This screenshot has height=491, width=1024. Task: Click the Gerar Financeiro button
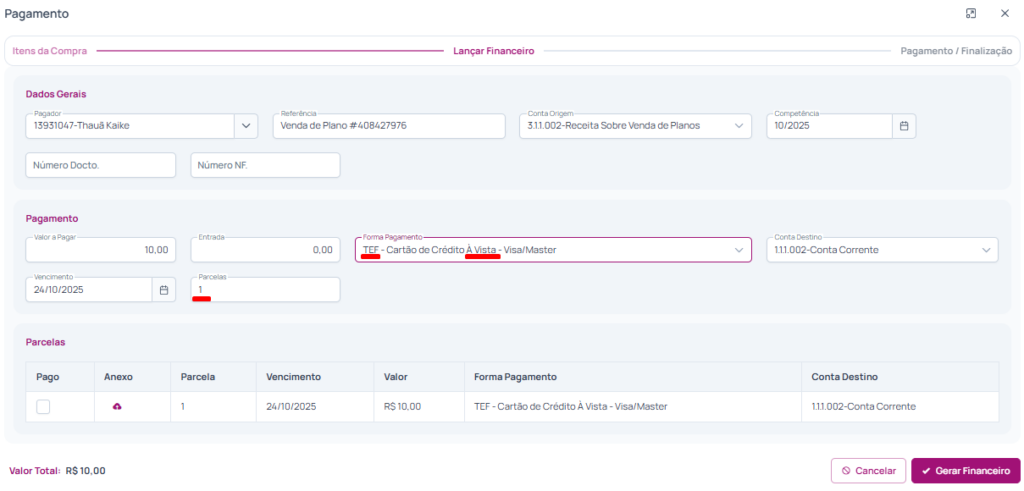(x=965, y=470)
